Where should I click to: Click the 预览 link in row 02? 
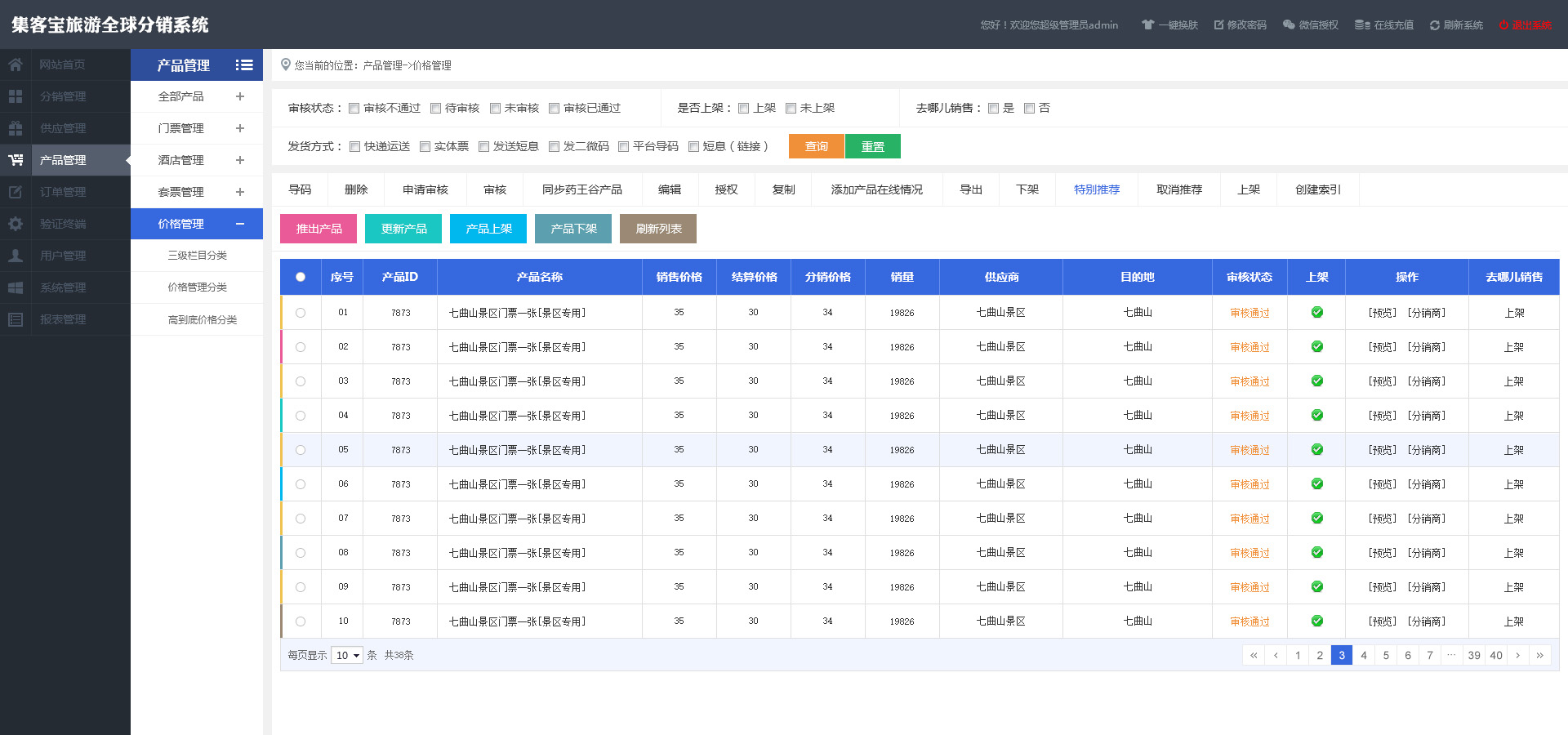coord(1383,347)
